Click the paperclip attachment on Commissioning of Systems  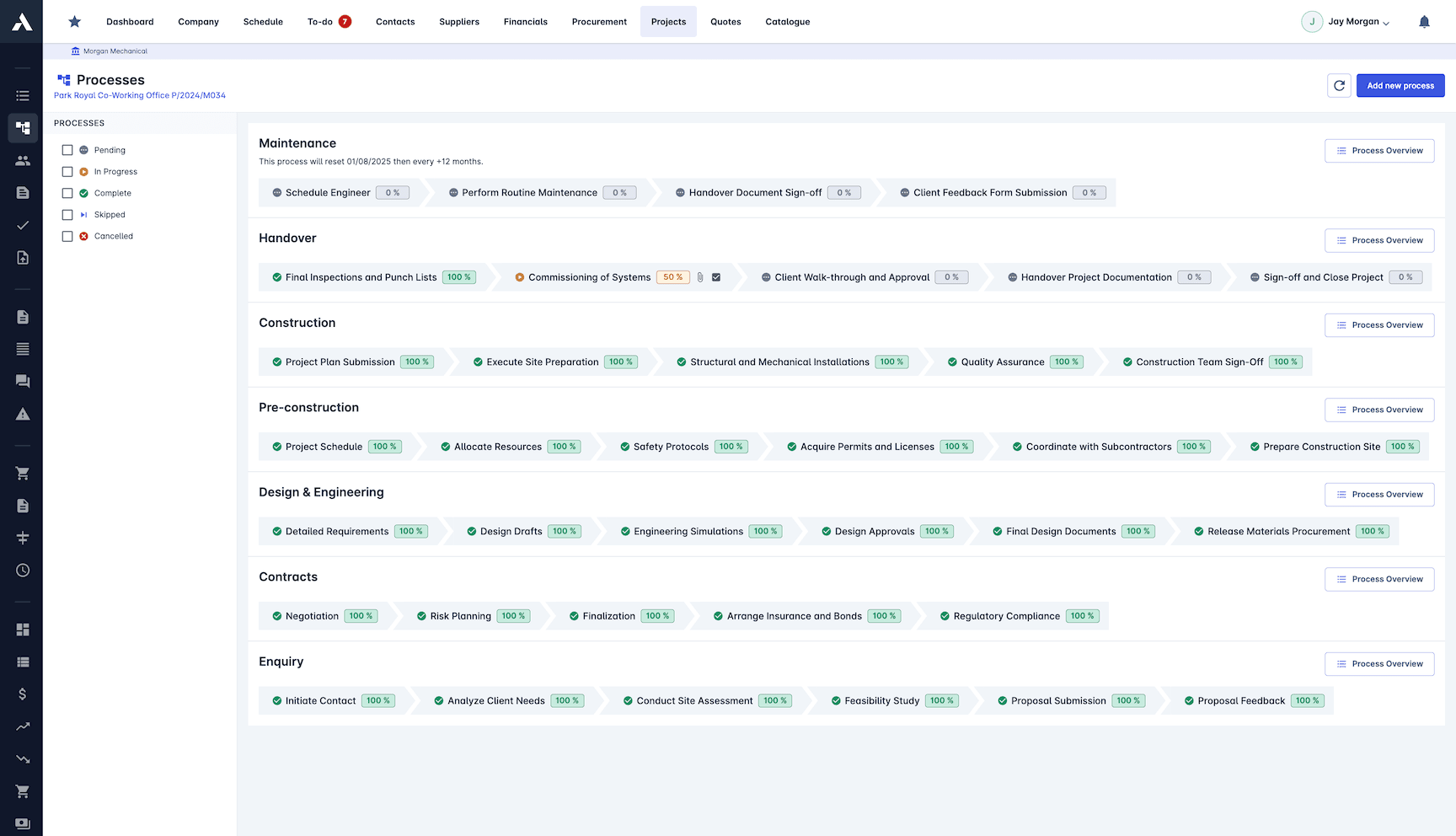tap(700, 276)
